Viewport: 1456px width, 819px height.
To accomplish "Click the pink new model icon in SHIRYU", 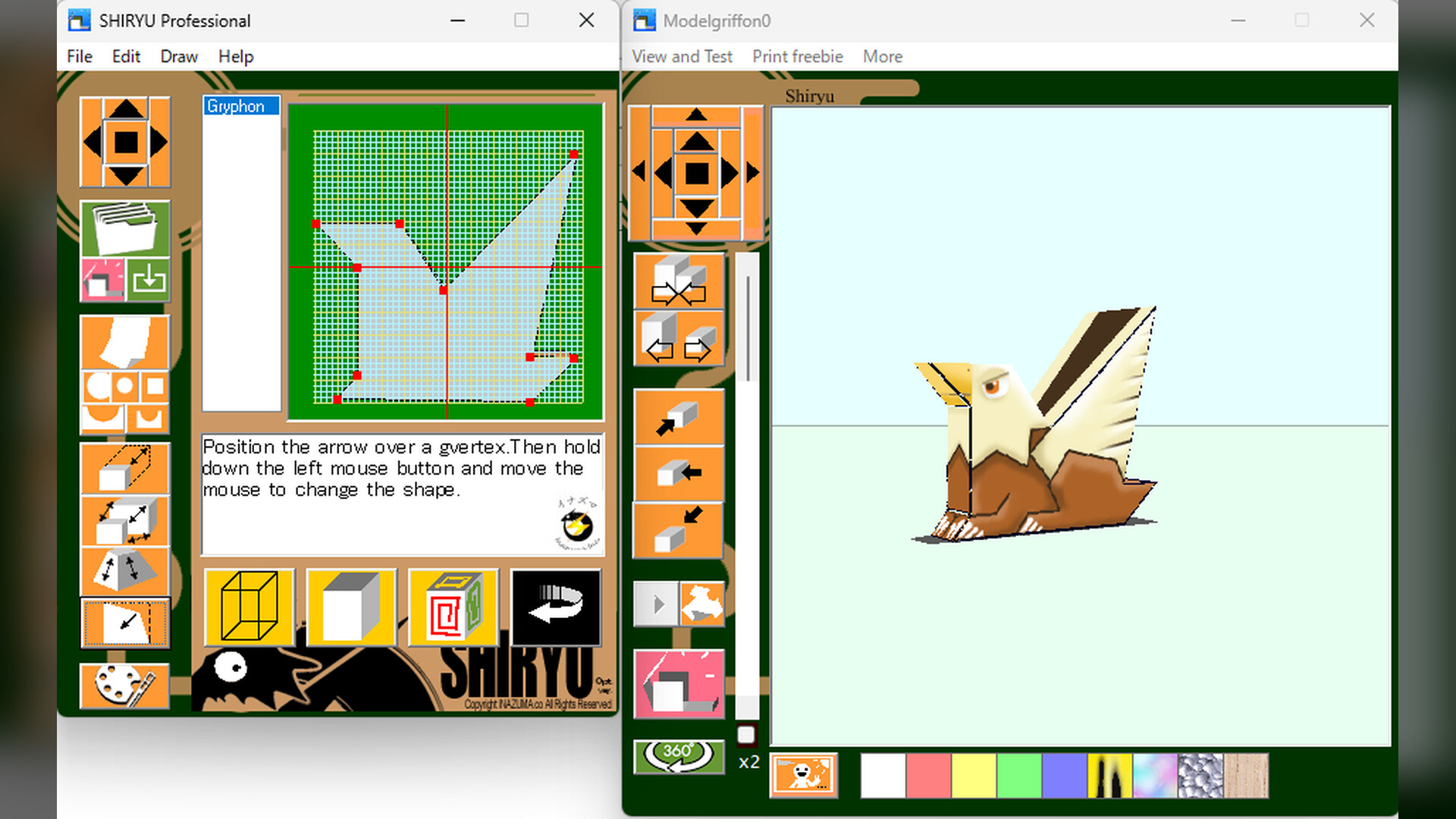I will (102, 280).
